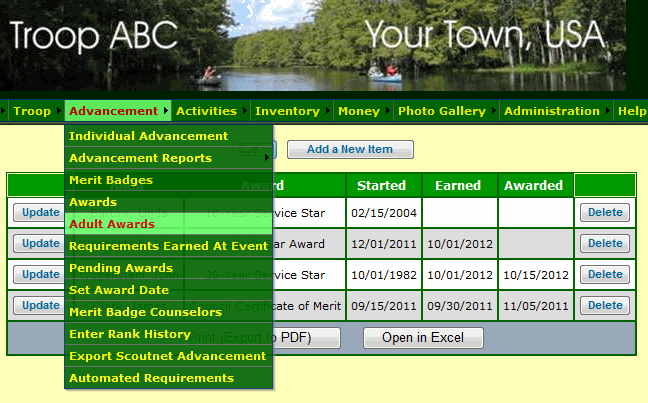Expand the Advancement Reports submenu
648x403 pixels.
tap(169, 158)
